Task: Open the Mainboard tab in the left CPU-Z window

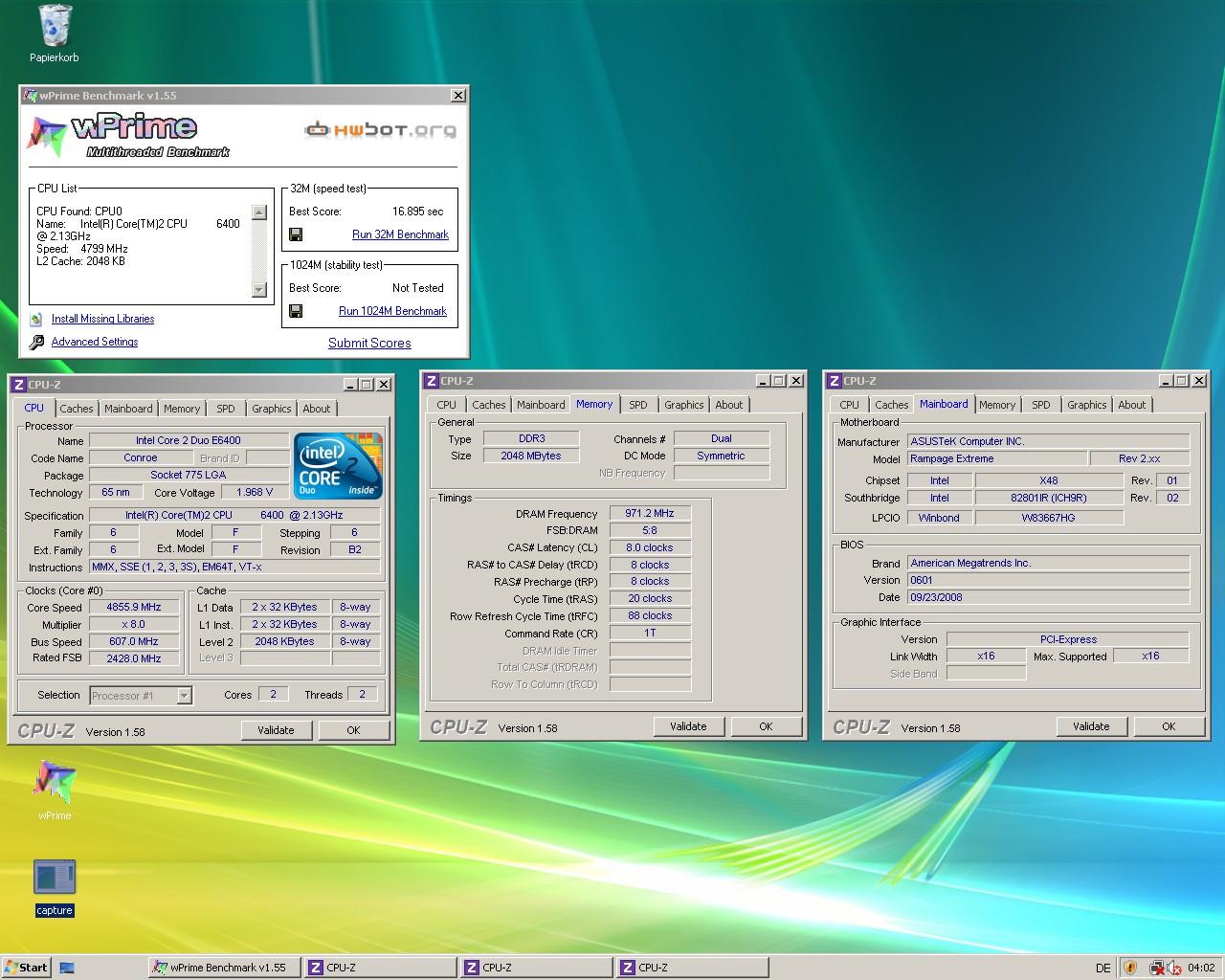Action: point(128,409)
